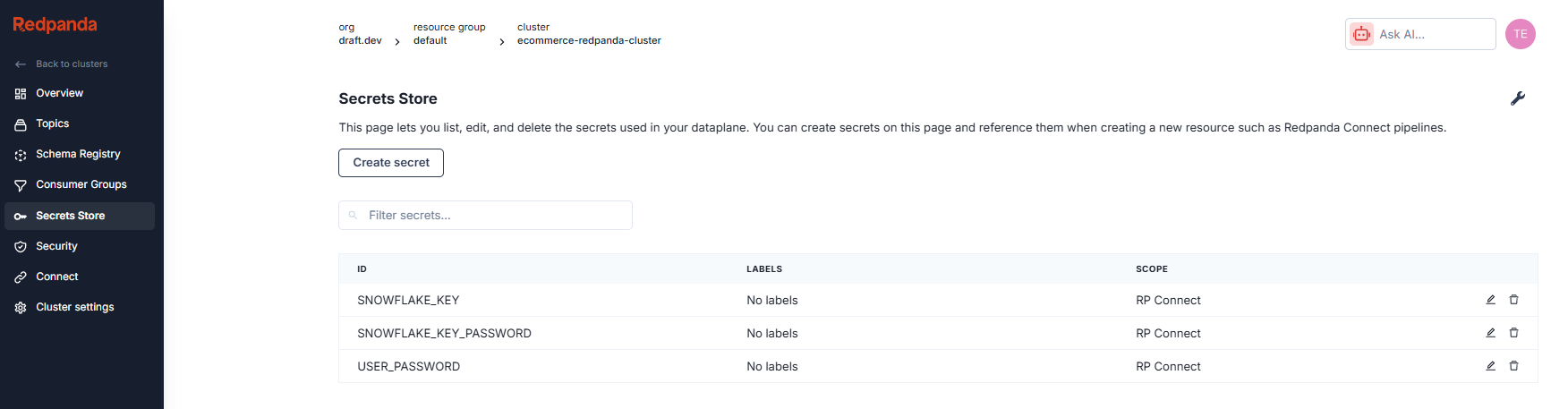Image resolution: width=1568 pixels, height=409 pixels.
Task: Select USER_PASSWORD ID cell
Action: click(408, 366)
